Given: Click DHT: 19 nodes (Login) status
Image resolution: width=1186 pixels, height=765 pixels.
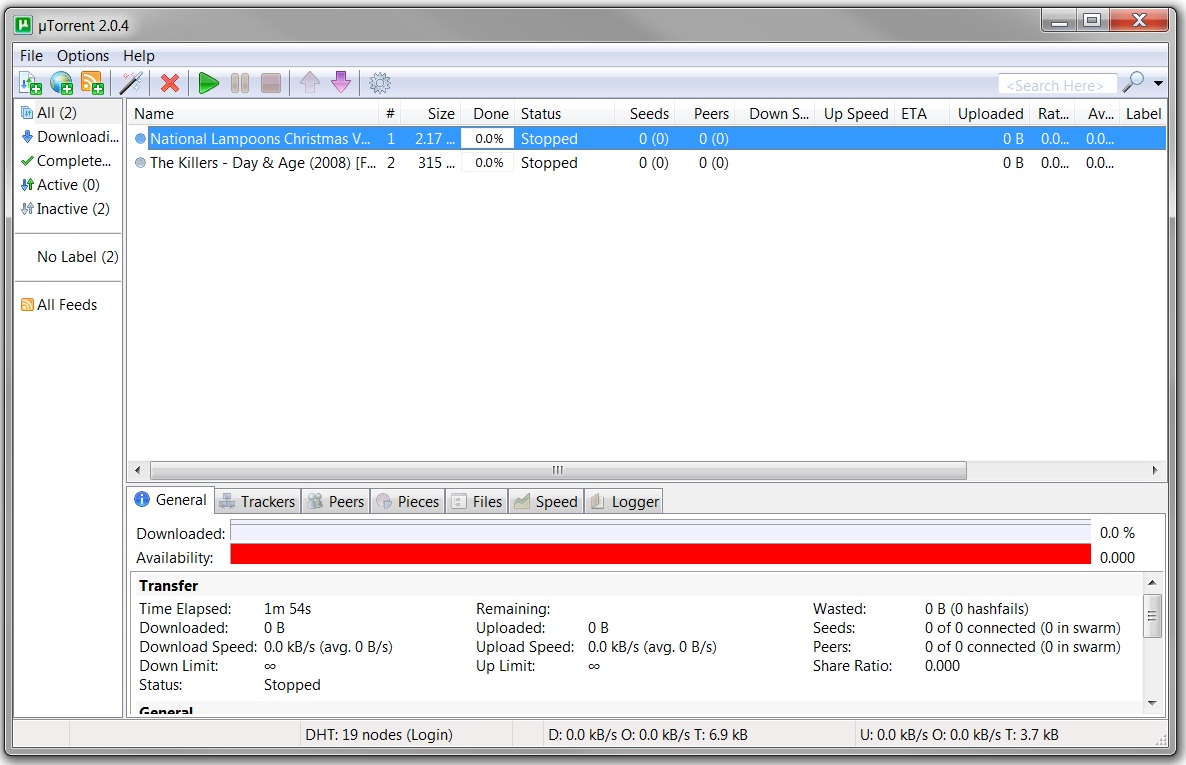Looking at the screenshot, I should pyautogui.click(x=379, y=734).
